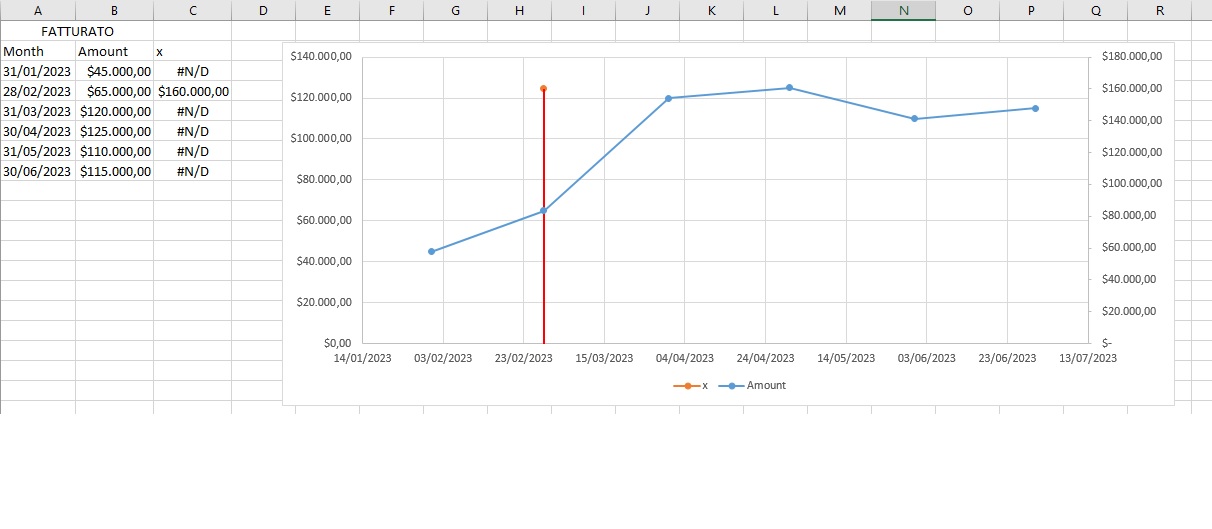Select the date cell 30/04/2023
The width and height of the screenshot is (1212, 529).
click(x=38, y=131)
